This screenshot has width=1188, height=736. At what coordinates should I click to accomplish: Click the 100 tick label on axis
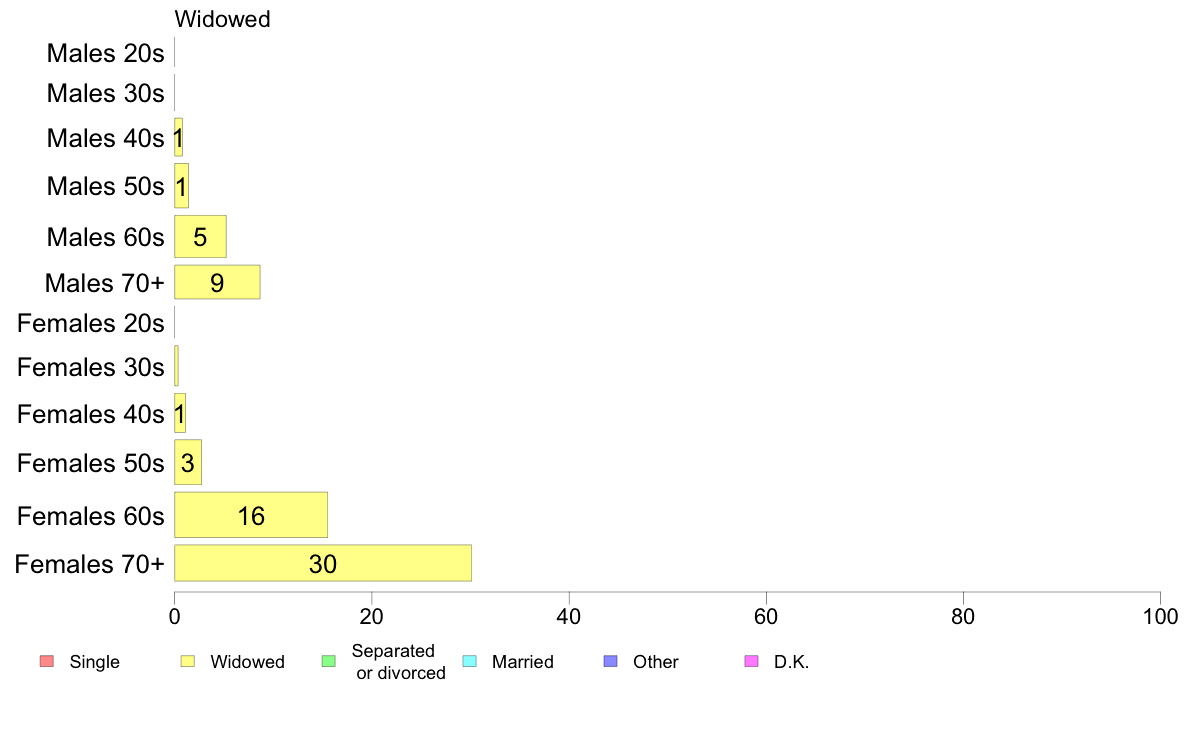click(x=1160, y=616)
